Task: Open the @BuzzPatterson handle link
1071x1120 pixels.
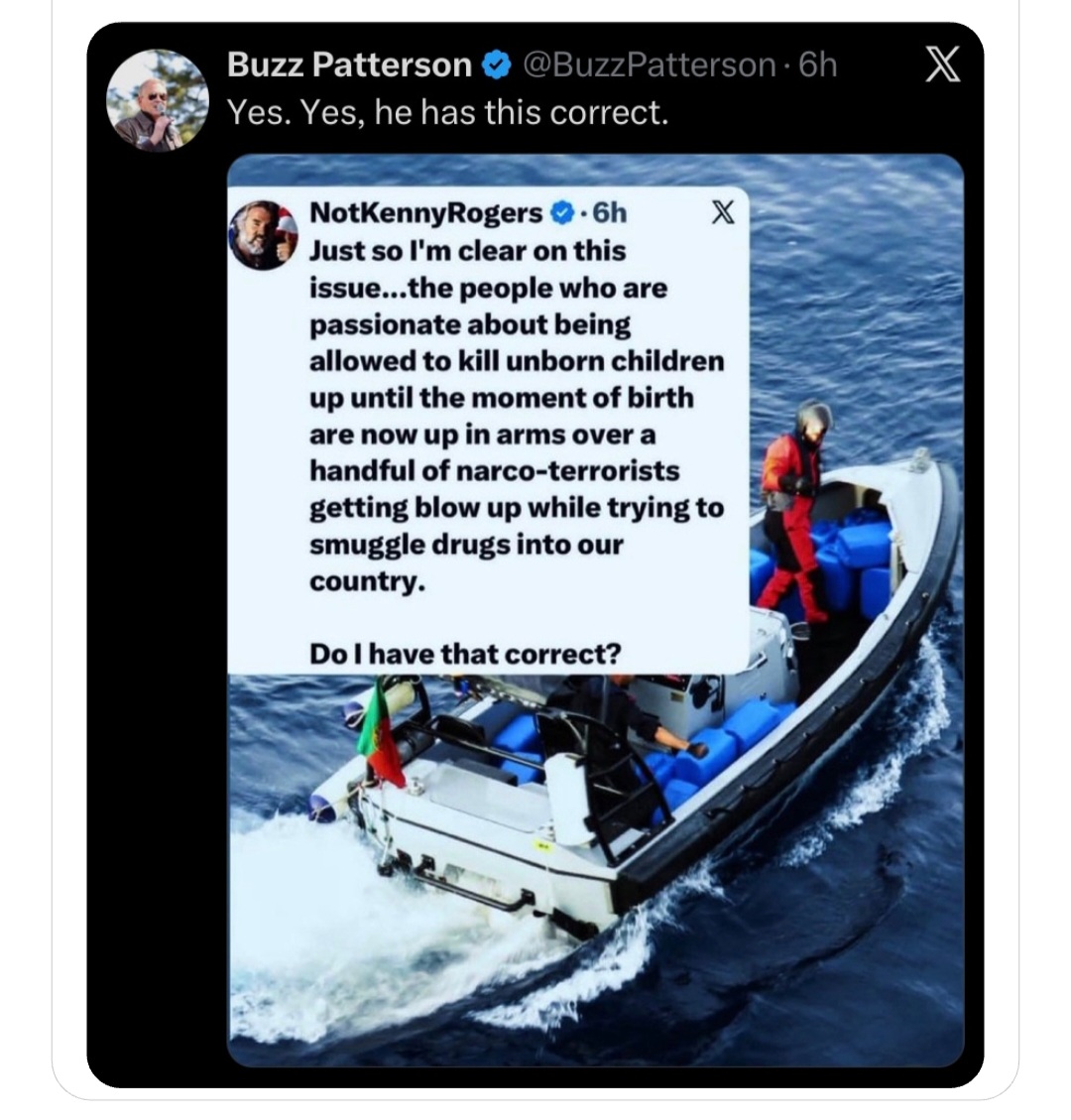Action: click(650, 65)
